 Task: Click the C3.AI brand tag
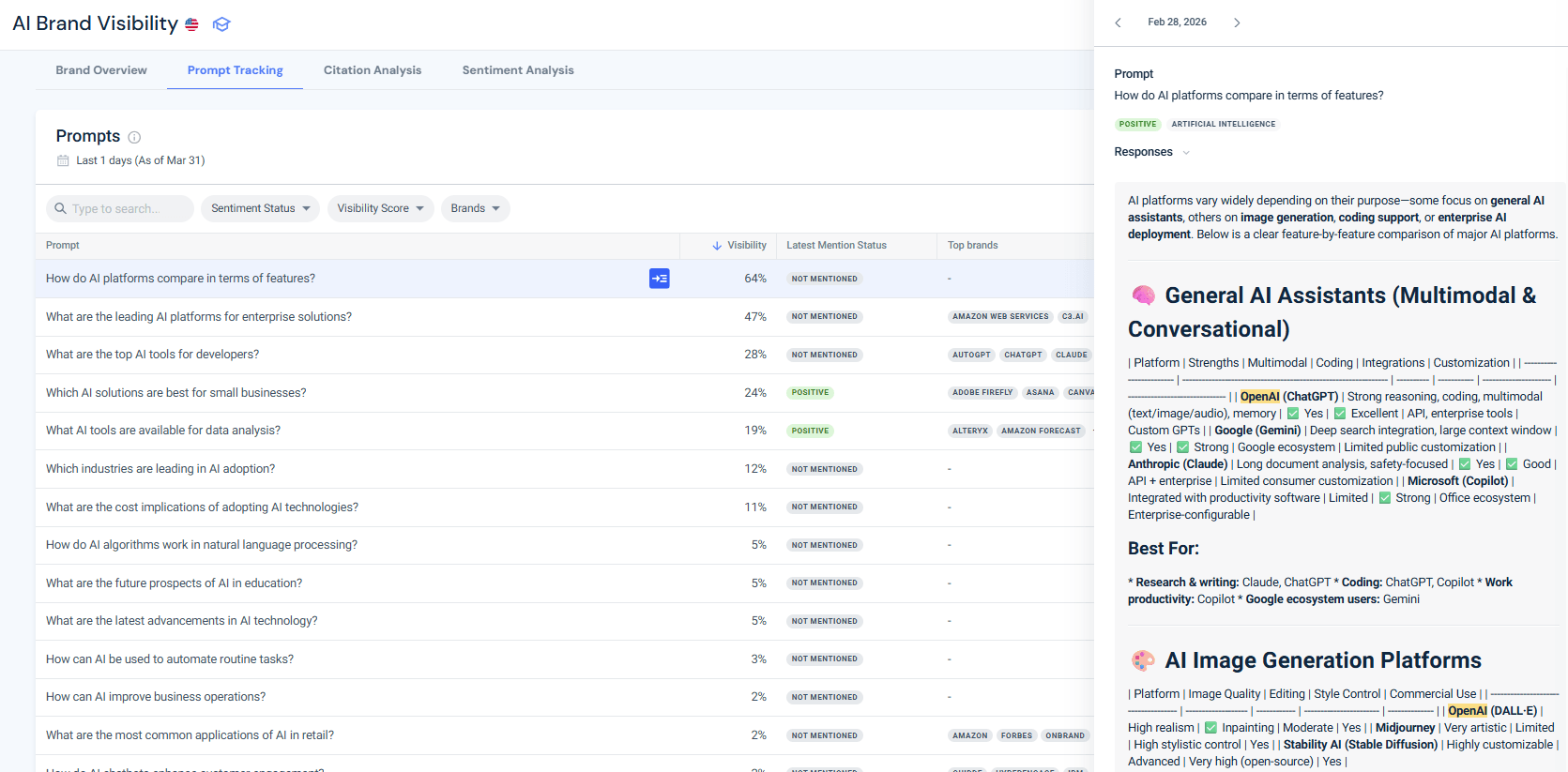click(x=1073, y=317)
